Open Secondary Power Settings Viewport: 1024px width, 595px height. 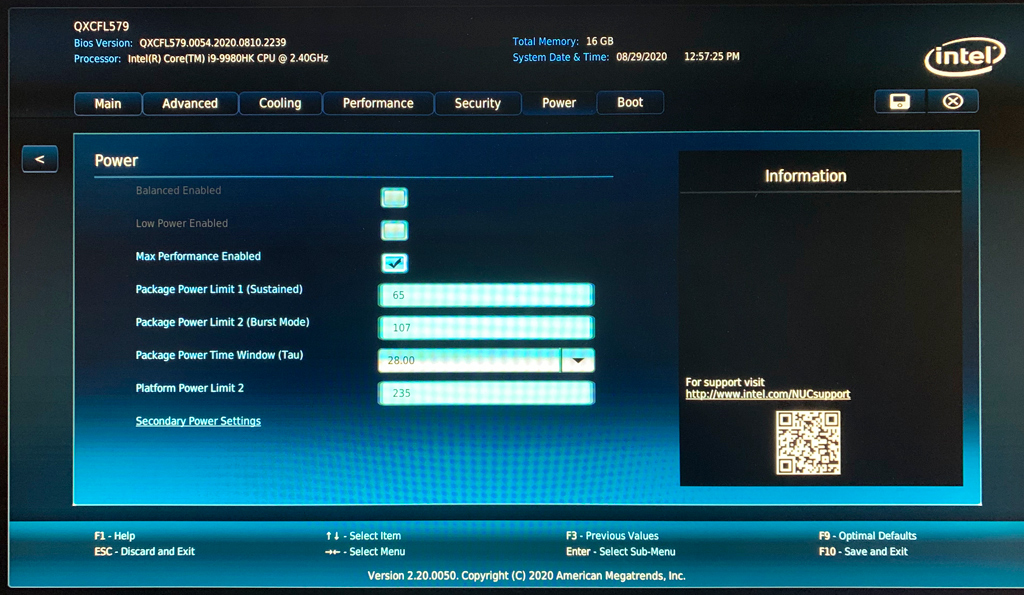pos(198,421)
